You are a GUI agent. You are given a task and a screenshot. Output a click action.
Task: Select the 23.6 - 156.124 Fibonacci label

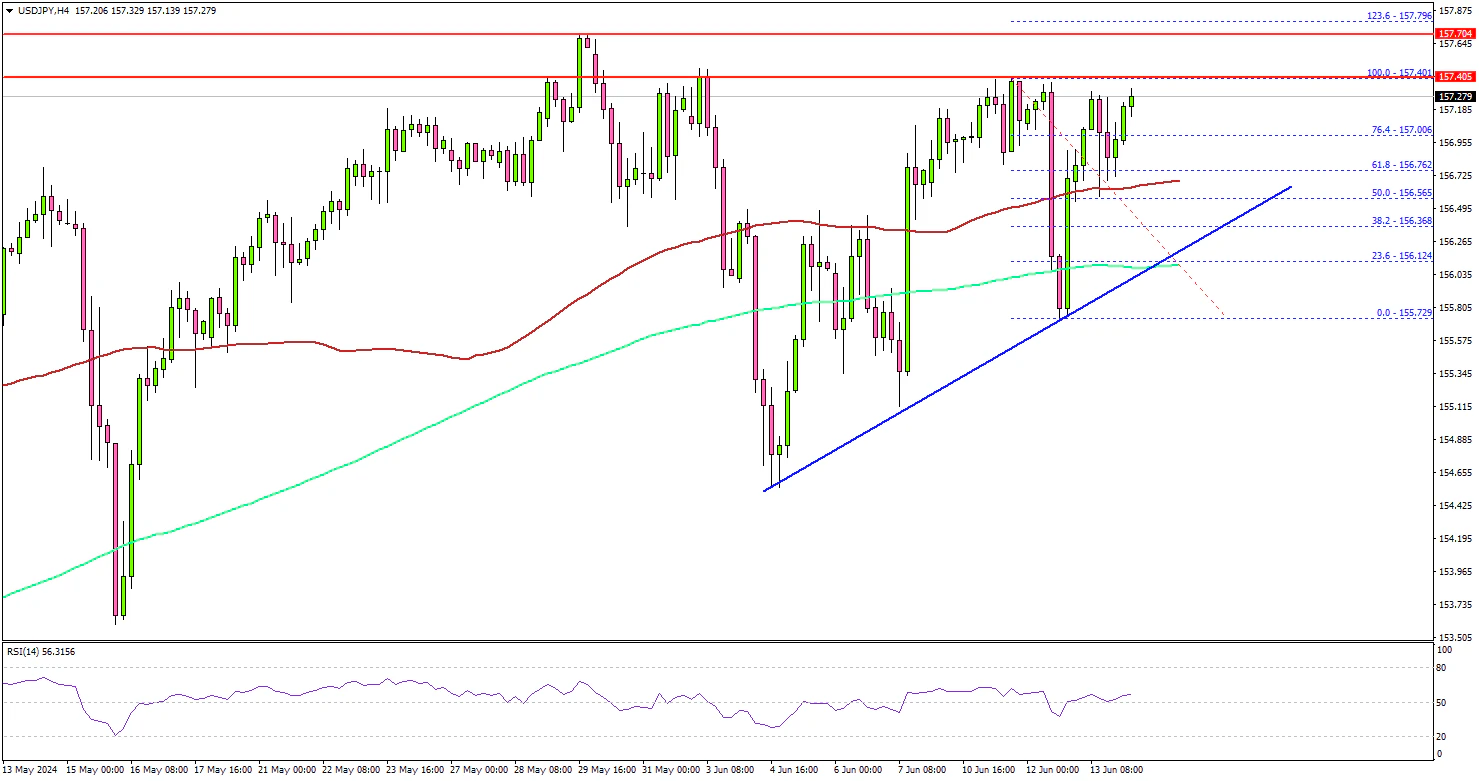click(1400, 256)
